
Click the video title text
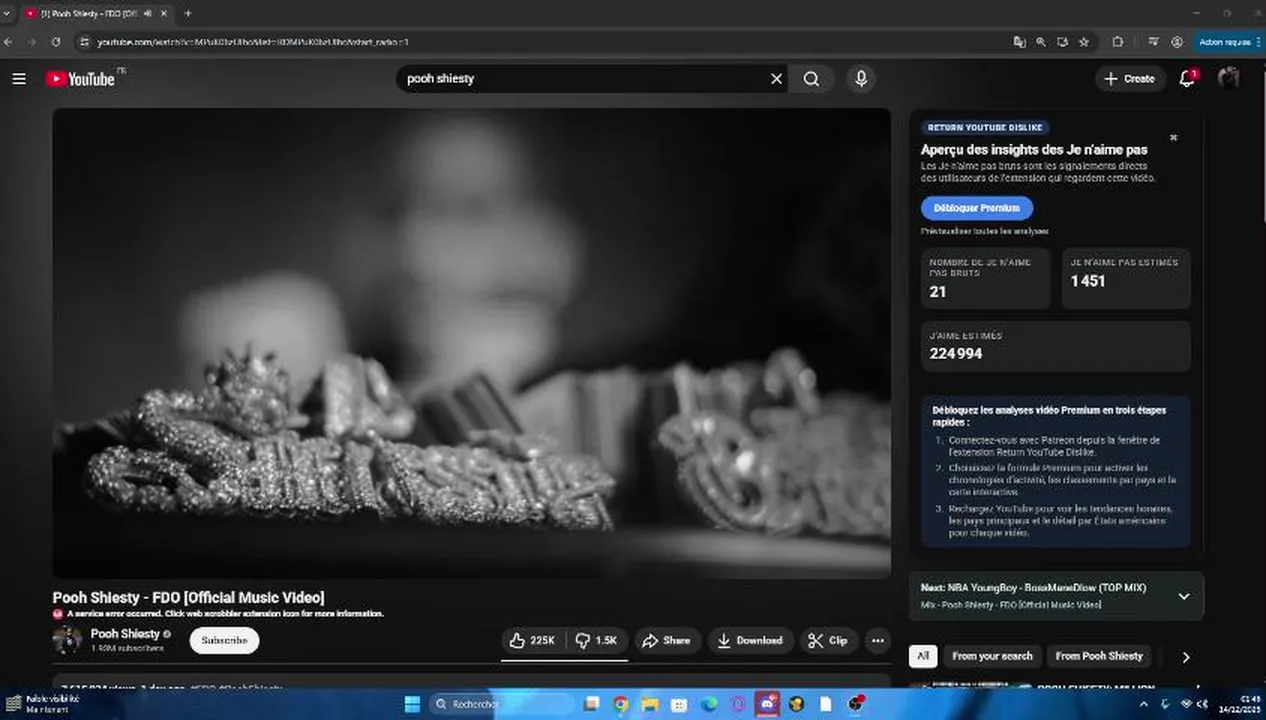pyautogui.click(x=188, y=597)
